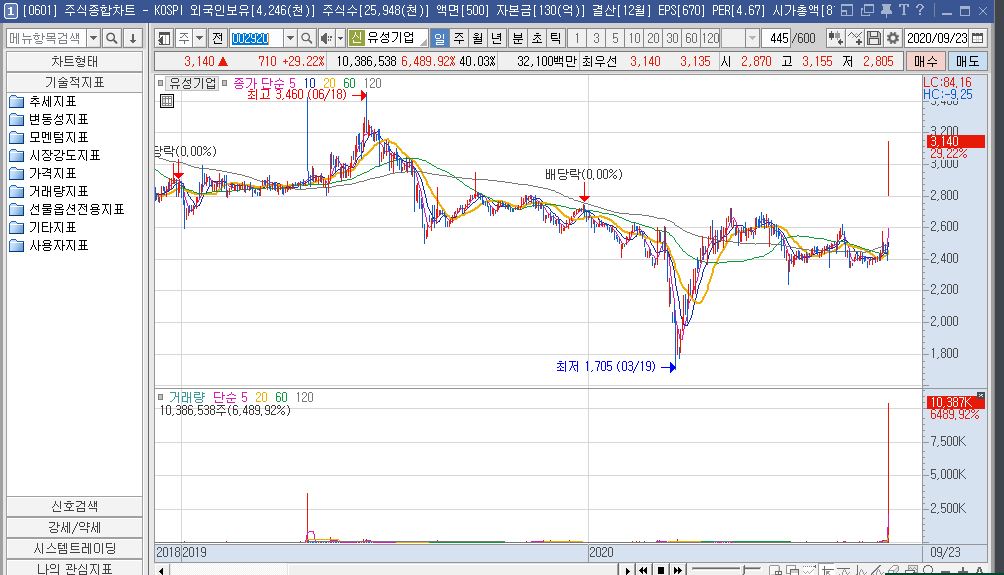Click the fast-forward button under chart
The height and width of the screenshot is (575, 1004).
tap(677, 570)
